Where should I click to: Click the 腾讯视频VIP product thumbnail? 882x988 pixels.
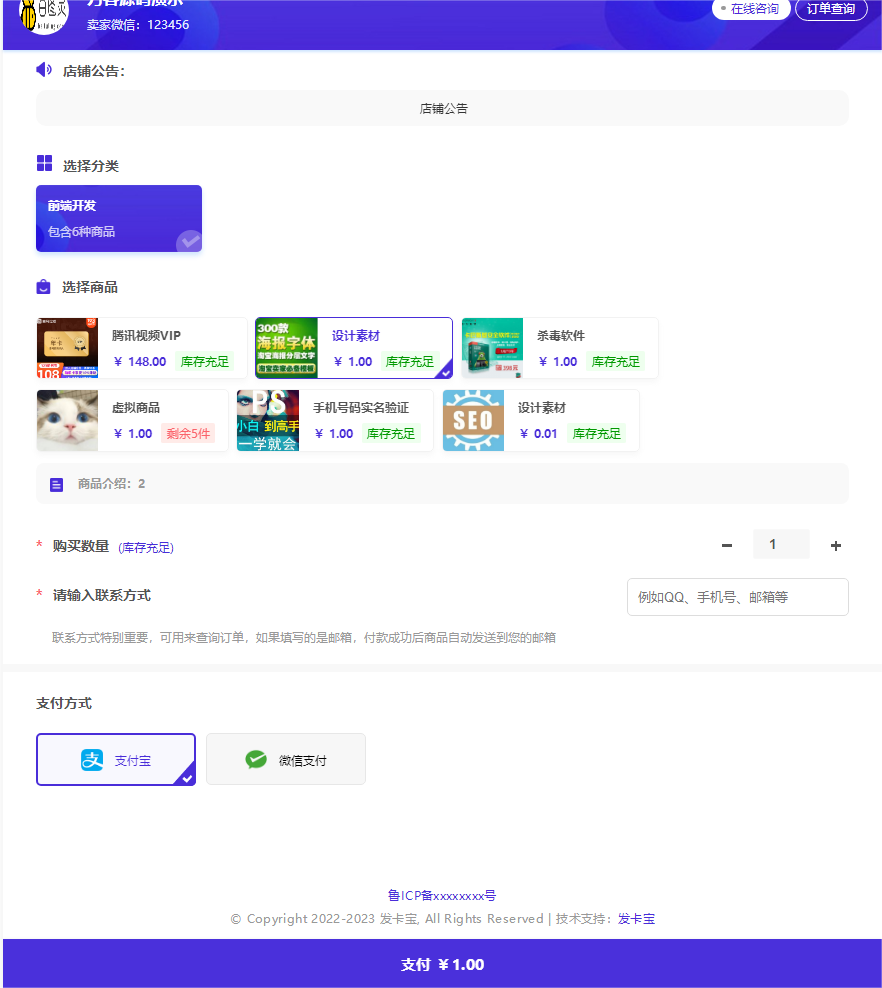tap(67, 348)
